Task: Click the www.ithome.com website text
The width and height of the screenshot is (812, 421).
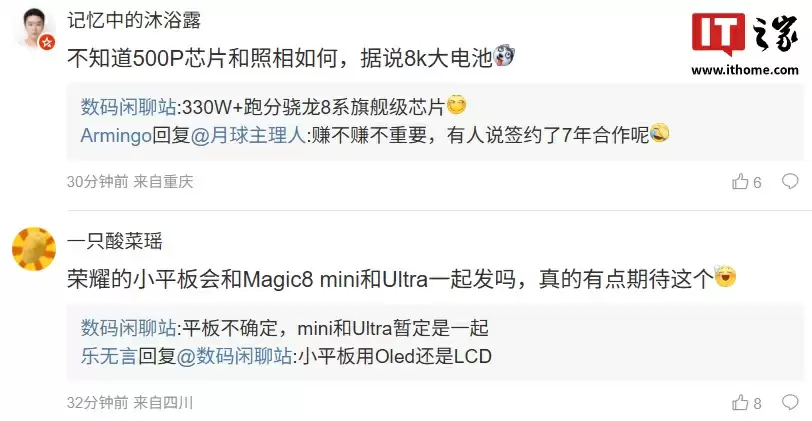Action: click(x=745, y=70)
